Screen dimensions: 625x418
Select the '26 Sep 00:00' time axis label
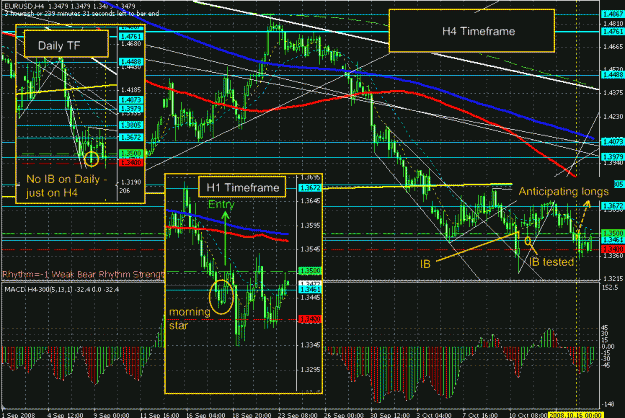click(345, 415)
